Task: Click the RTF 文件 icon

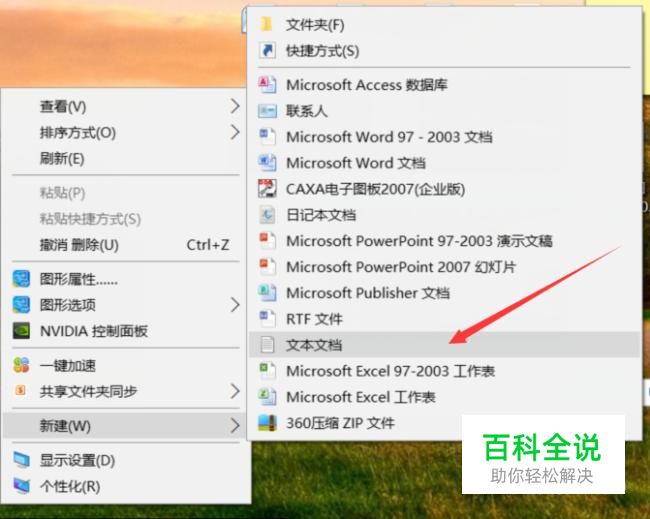Action: click(267, 319)
